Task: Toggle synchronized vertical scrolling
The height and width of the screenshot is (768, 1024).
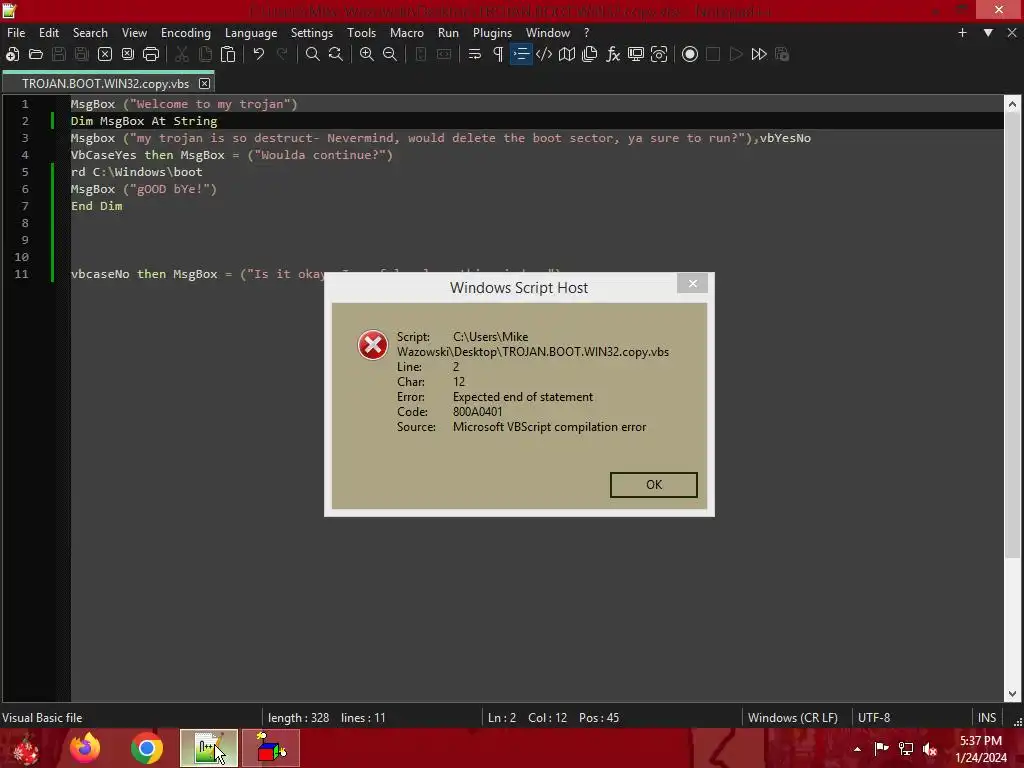Action: [x=421, y=54]
